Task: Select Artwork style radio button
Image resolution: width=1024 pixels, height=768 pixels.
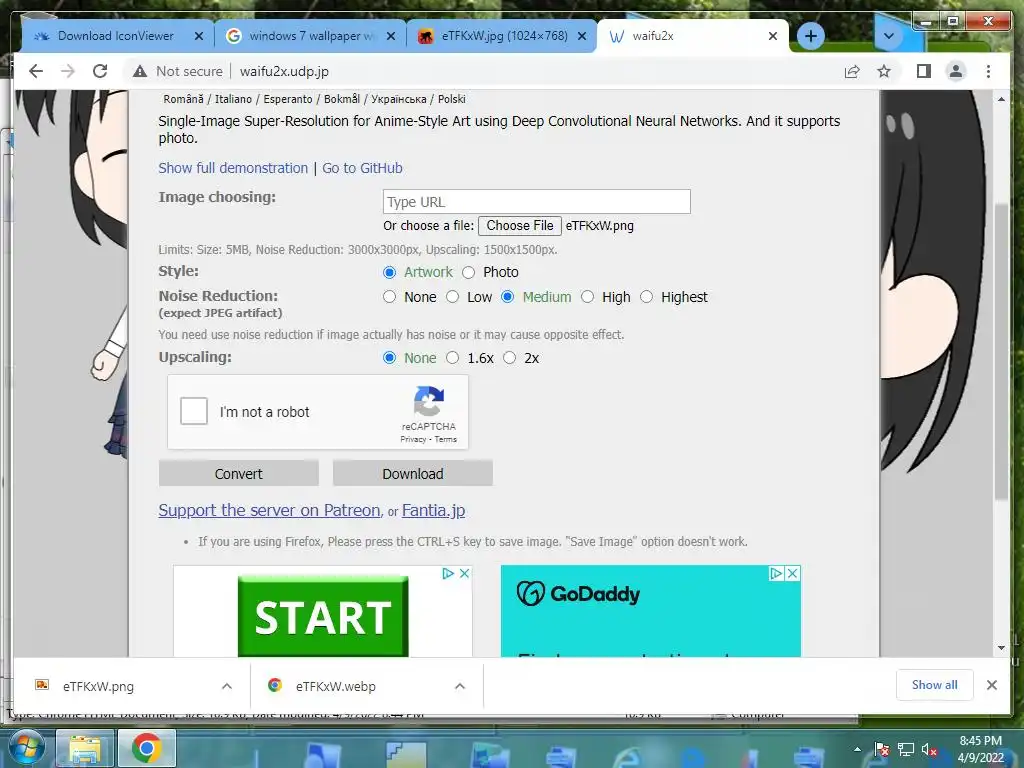Action: (x=389, y=272)
